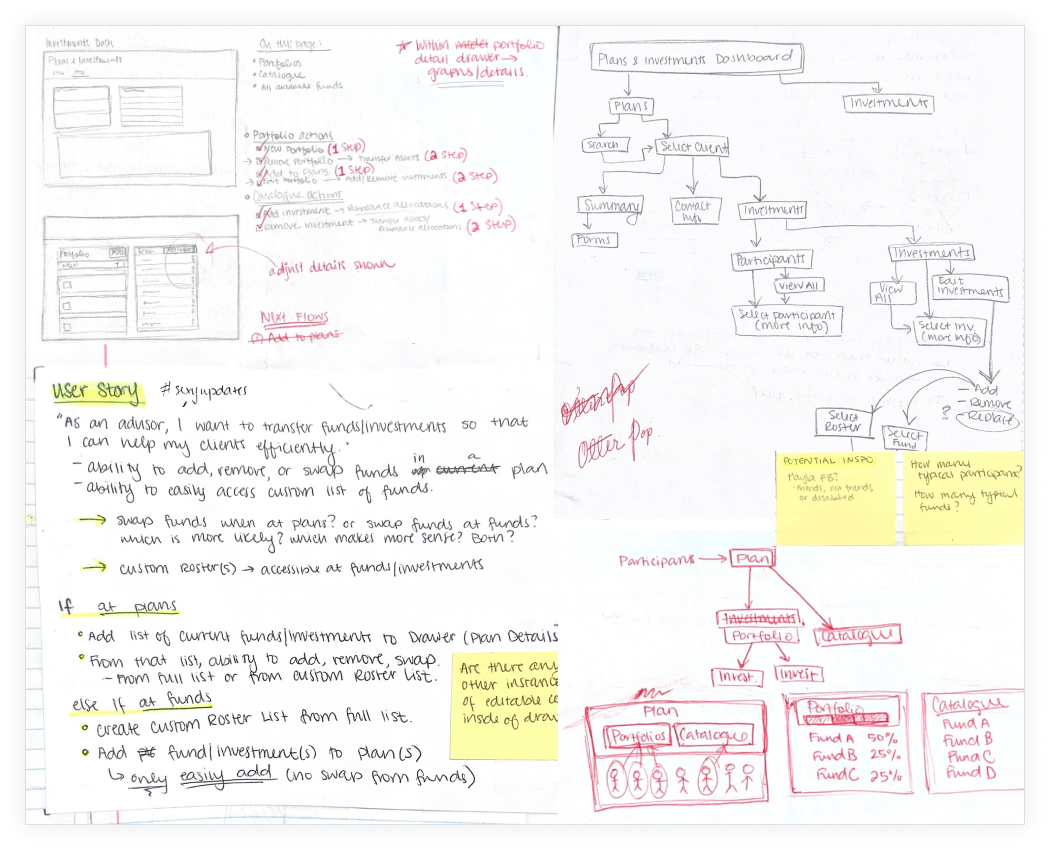
Task: Click the crossed-out 'Add to plans' item
Action: (x=296, y=338)
